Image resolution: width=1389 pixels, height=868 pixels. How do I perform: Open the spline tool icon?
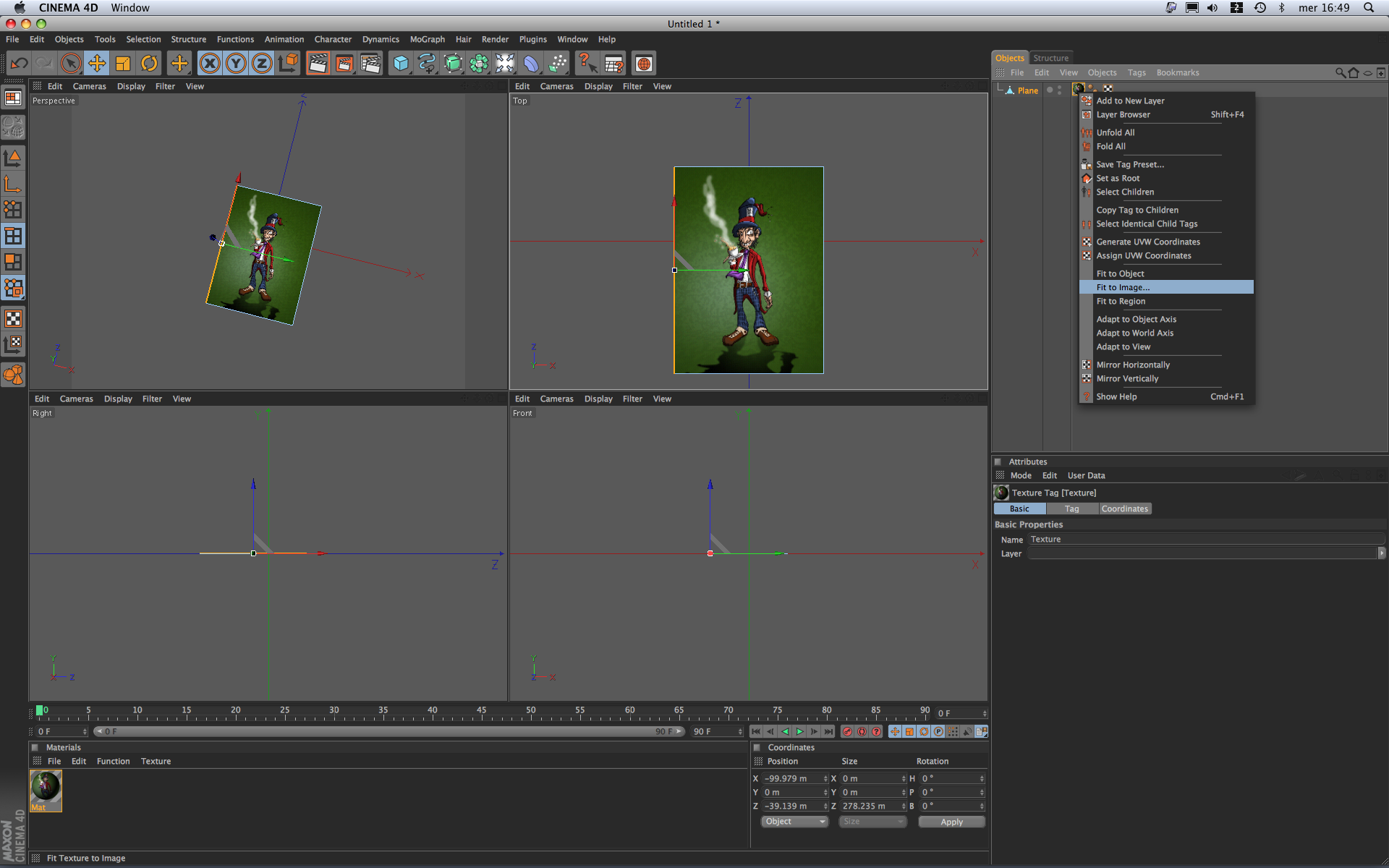click(427, 64)
